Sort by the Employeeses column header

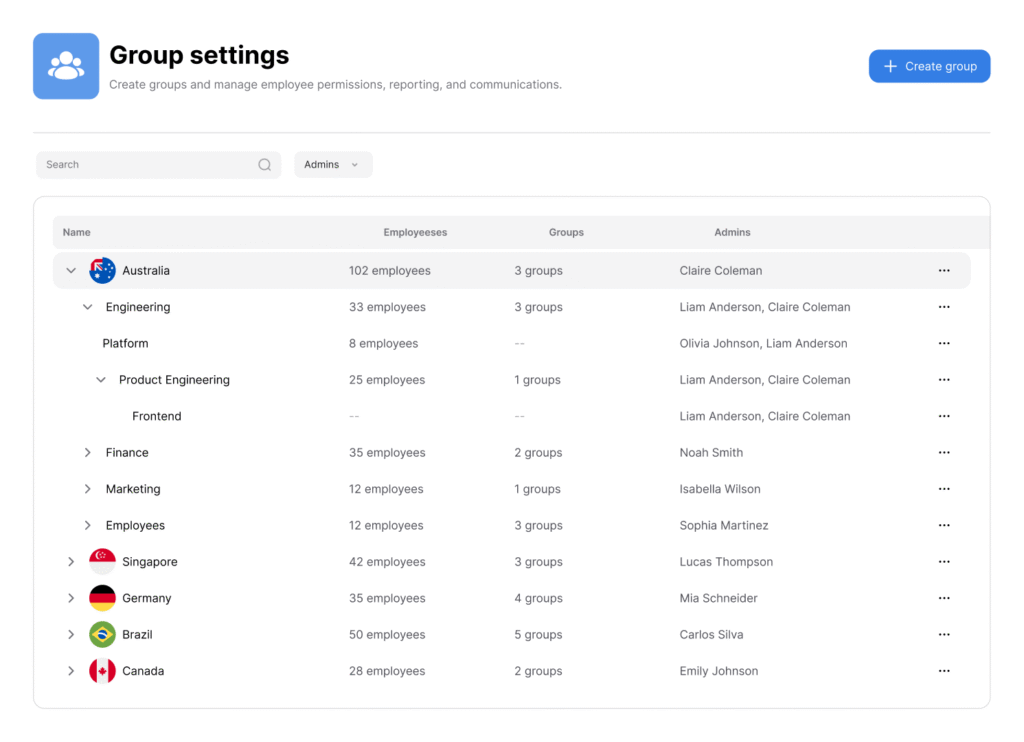click(x=415, y=233)
